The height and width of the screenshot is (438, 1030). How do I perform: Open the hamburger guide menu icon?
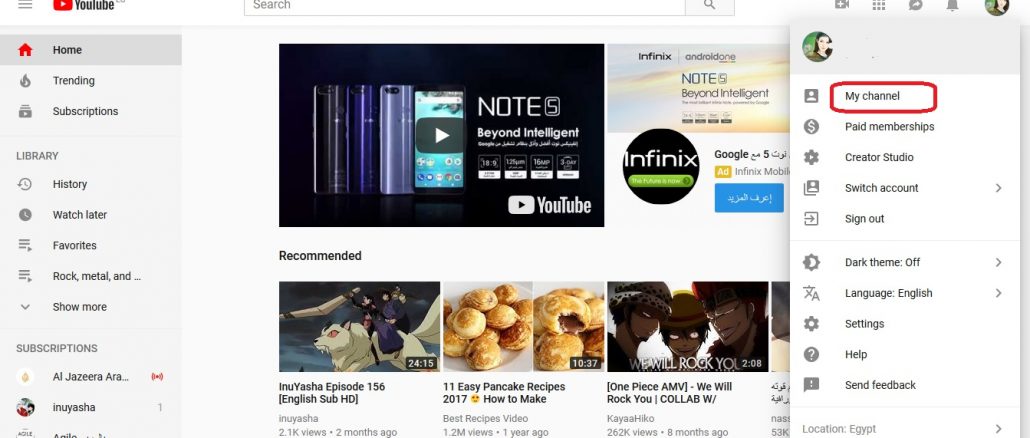(25, 4)
